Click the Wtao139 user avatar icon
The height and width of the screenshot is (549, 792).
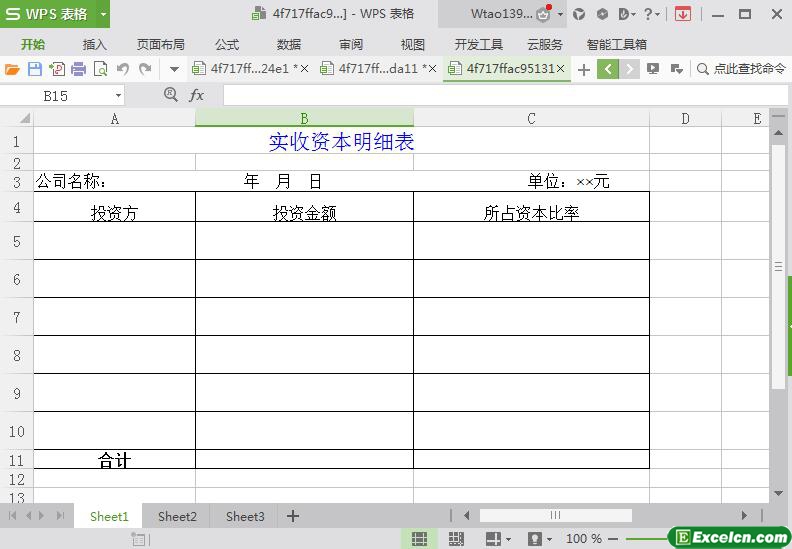point(543,14)
